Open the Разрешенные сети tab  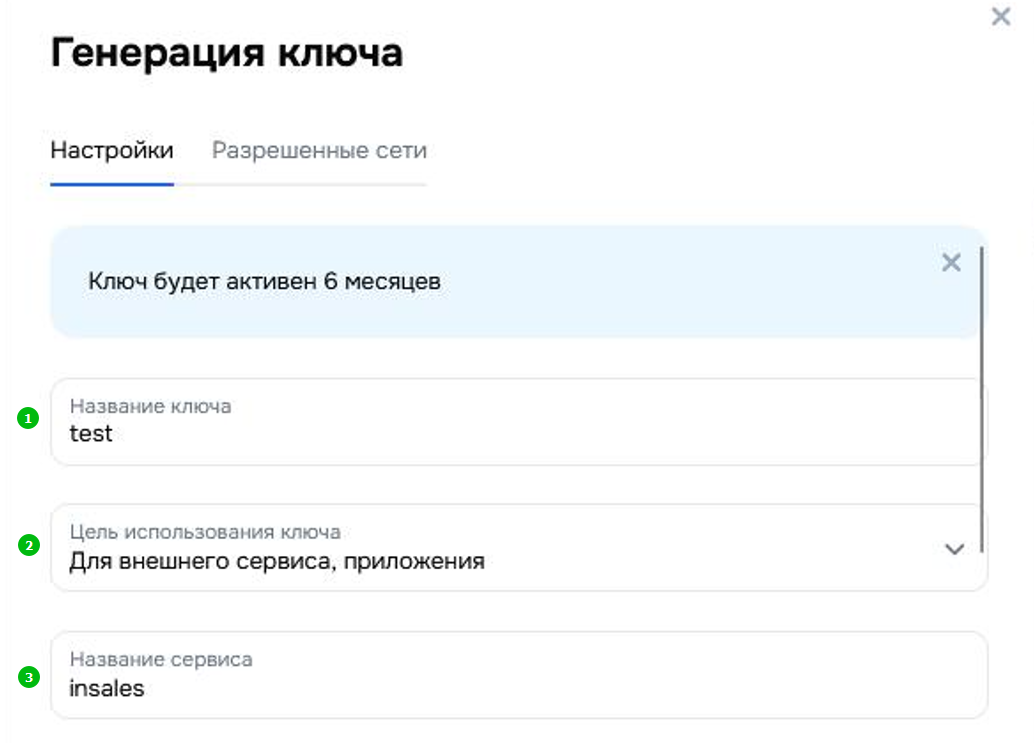(x=319, y=151)
